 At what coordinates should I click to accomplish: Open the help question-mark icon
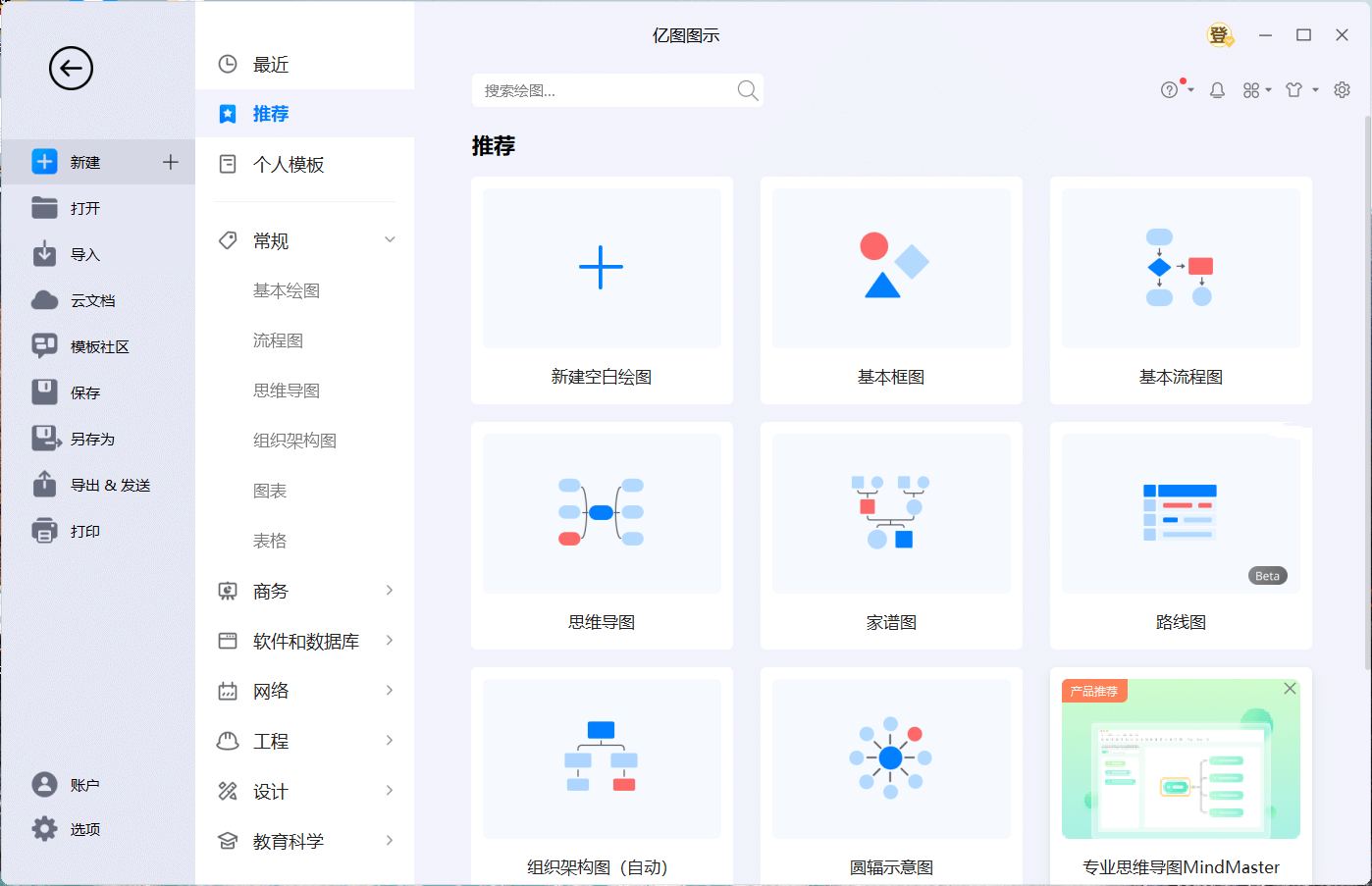[x=1170, y=89]
